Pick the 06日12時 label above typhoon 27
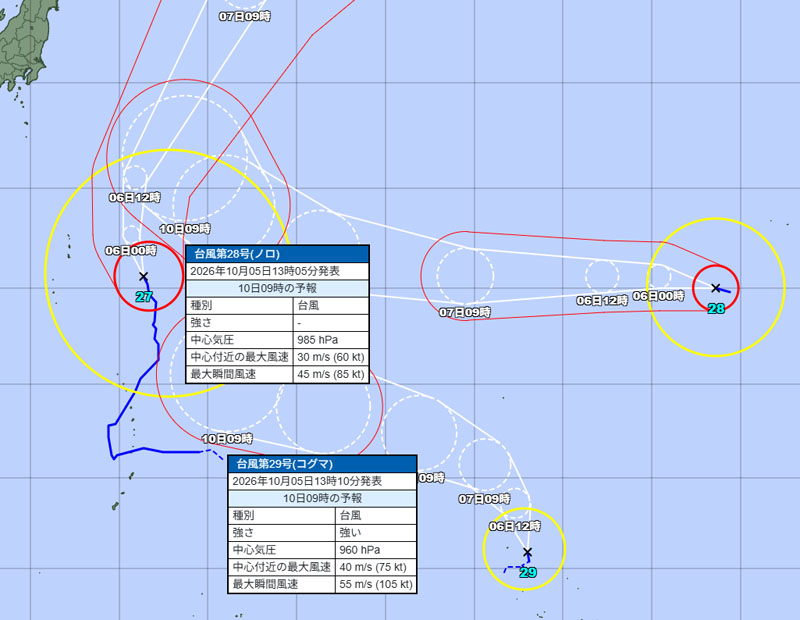This screenshot has height=620, width=800. (x=135, y=197)
